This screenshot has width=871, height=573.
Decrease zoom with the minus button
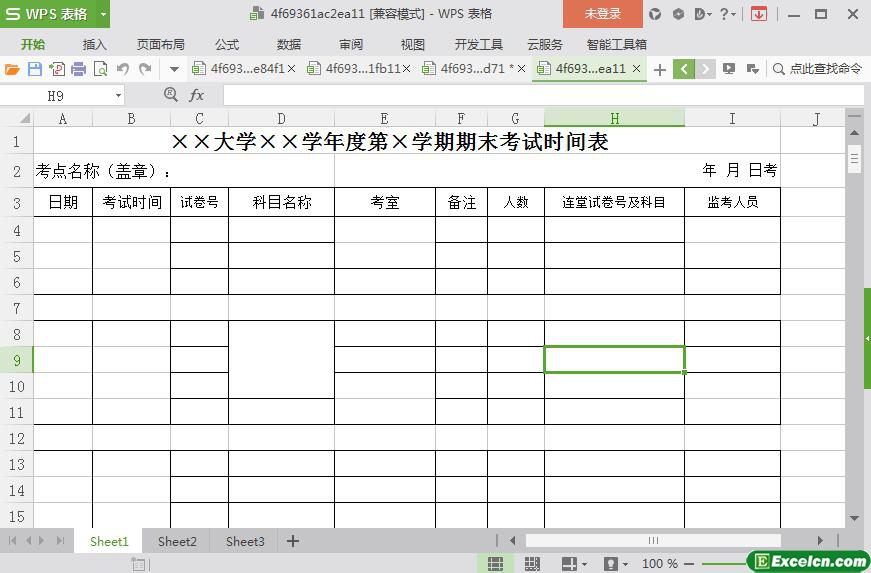(689, 564)
